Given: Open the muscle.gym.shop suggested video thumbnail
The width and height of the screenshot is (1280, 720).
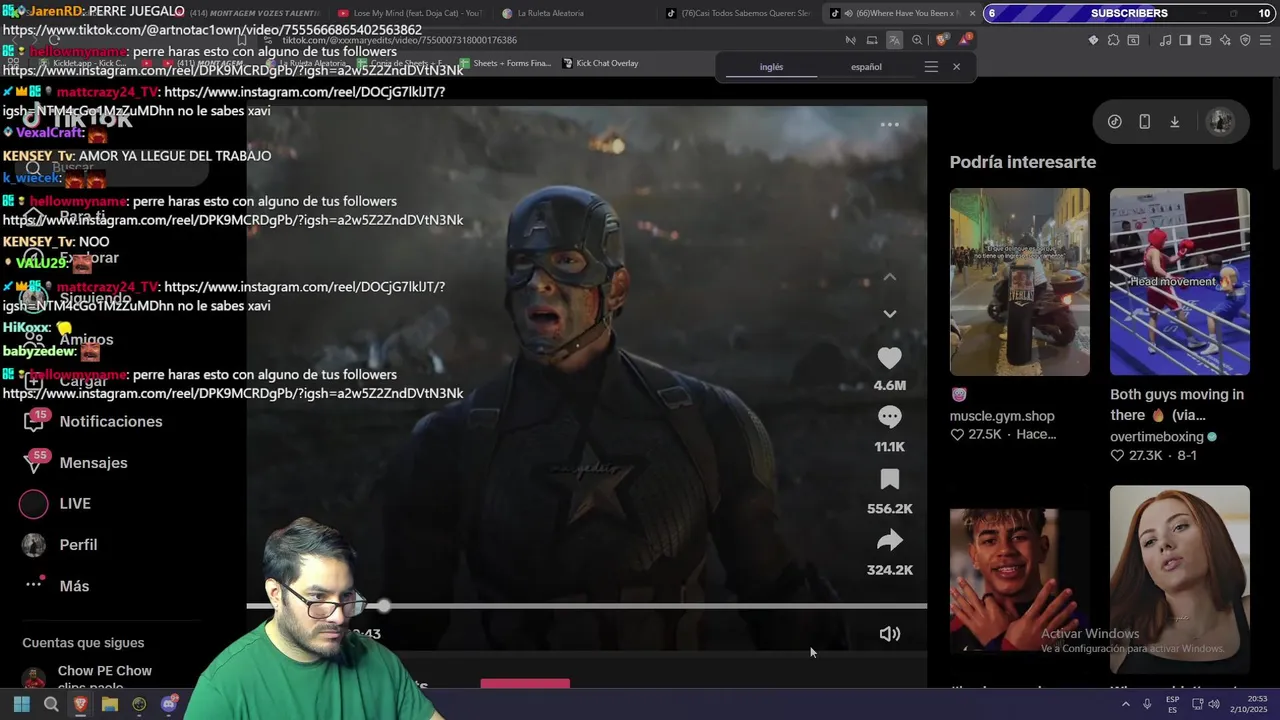Looking at the screenshot, I should pyautogui.click(x=1019, y=282).
